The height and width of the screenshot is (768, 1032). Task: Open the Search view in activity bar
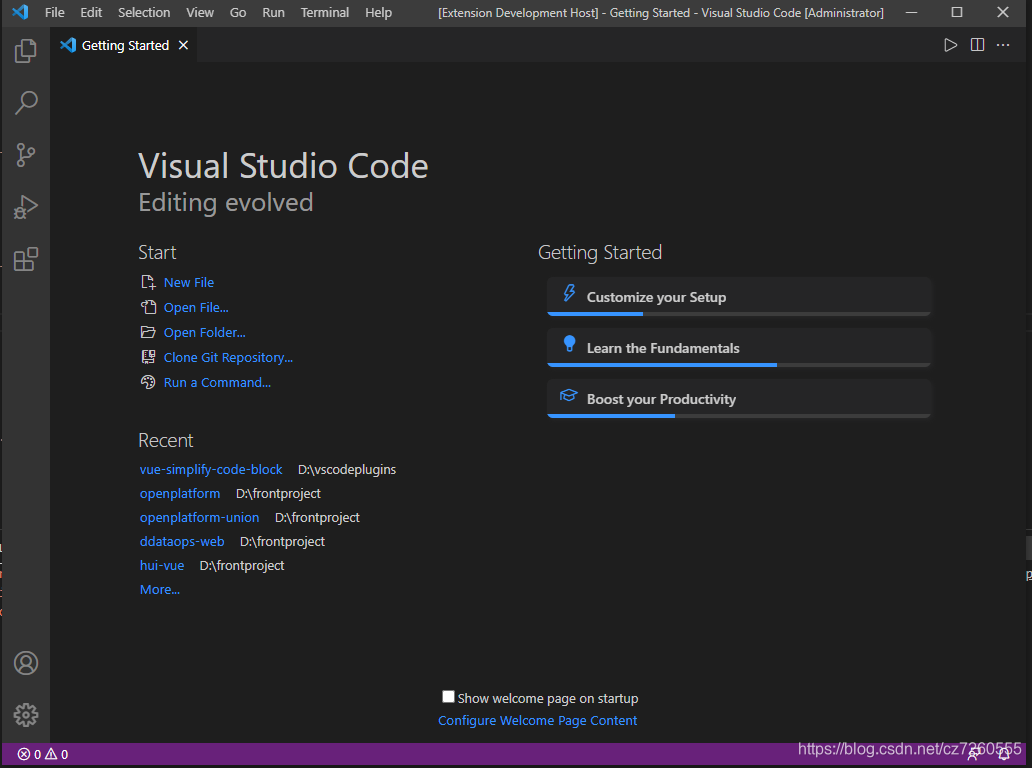(x=26, y=103)
